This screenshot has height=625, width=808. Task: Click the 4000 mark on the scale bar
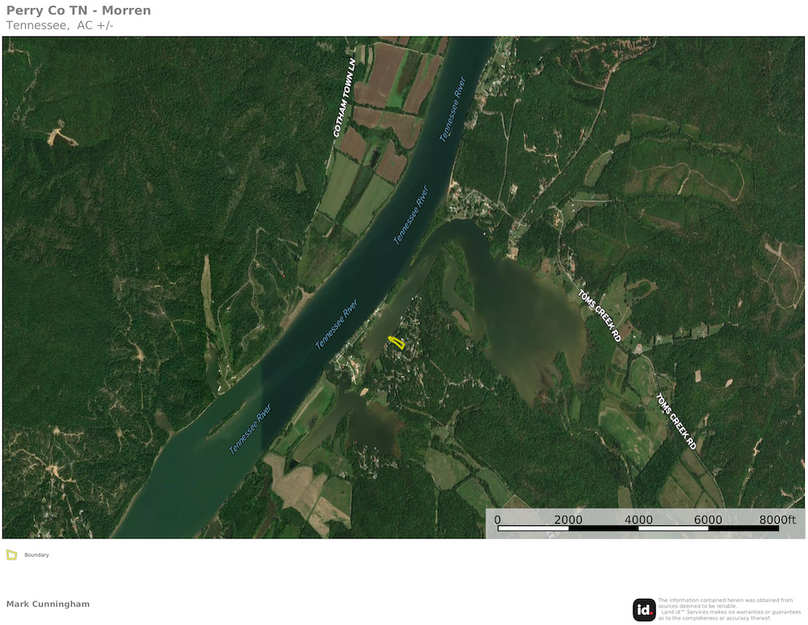tap(638, 520)
